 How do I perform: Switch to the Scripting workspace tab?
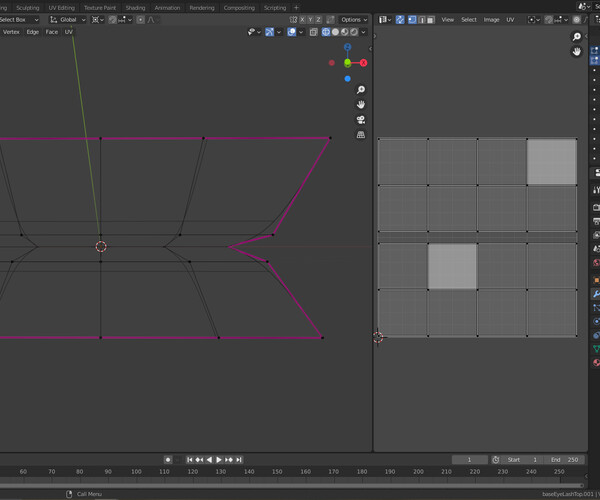click(x=275, y=8)
